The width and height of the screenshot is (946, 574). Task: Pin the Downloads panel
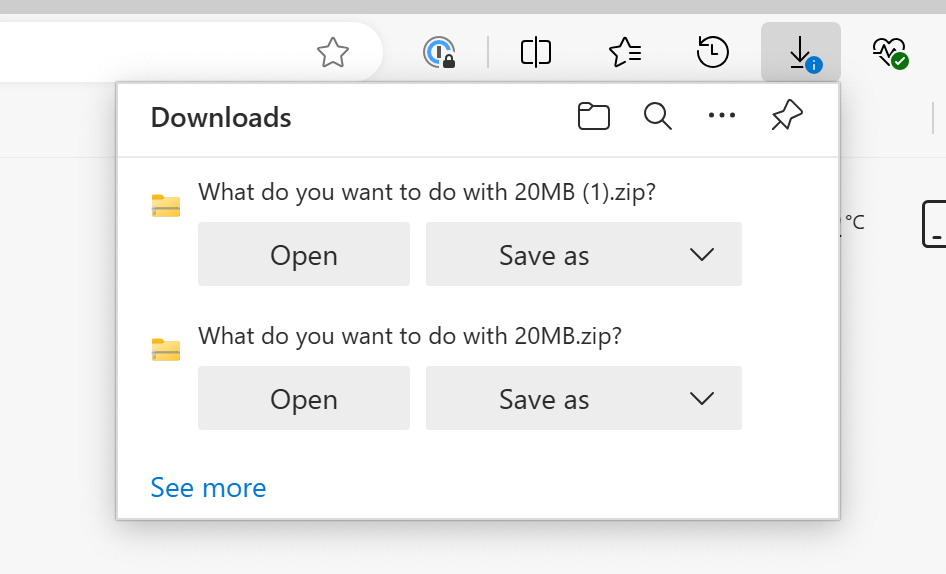pos(787,115)
